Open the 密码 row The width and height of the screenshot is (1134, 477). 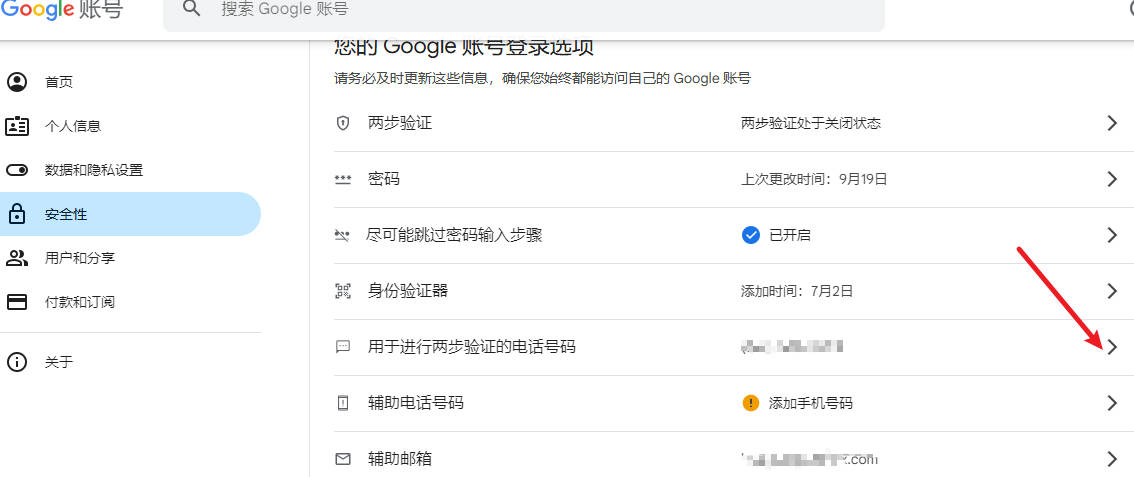coord(733,179)
